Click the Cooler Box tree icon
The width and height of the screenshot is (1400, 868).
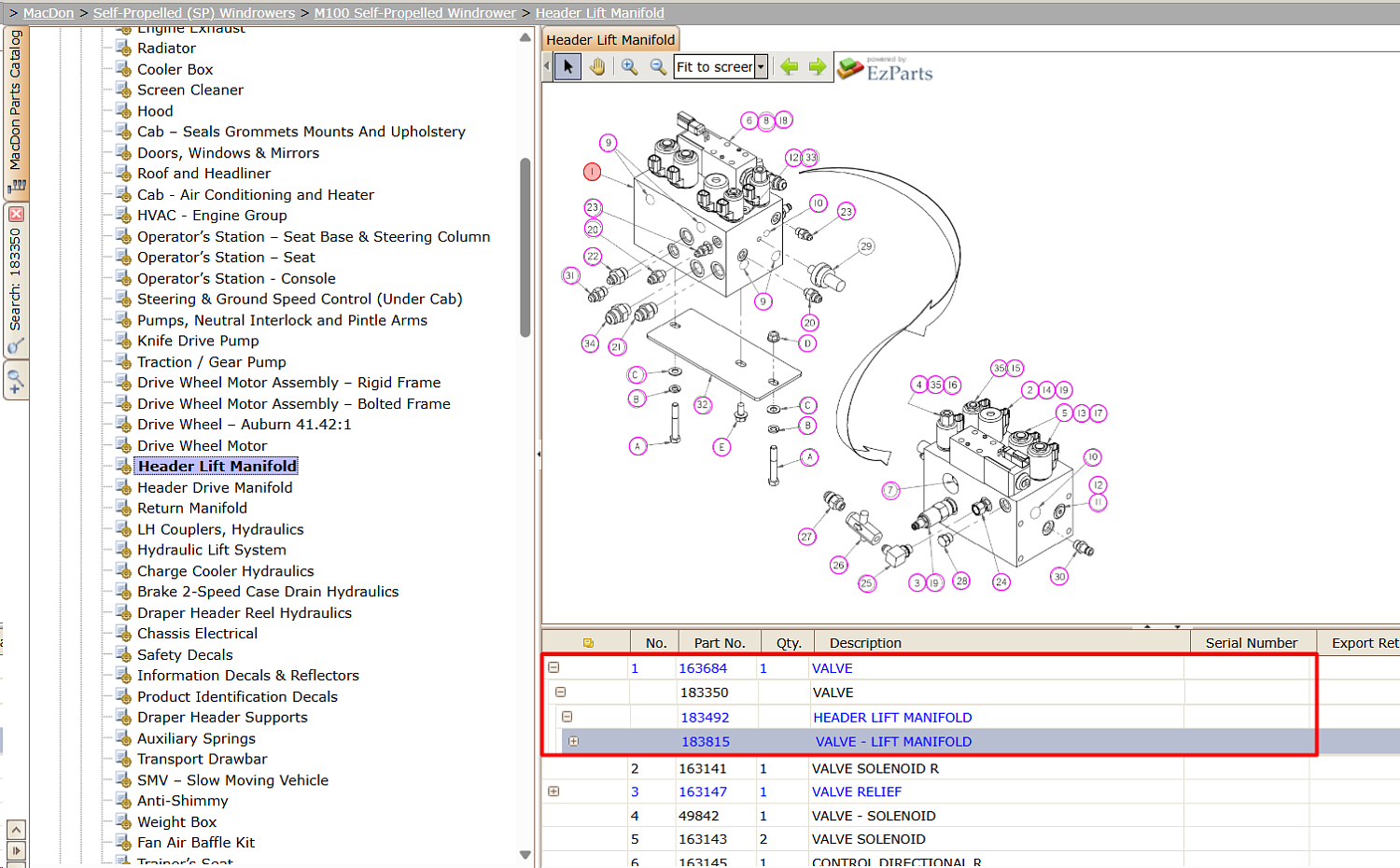point(123,69)
